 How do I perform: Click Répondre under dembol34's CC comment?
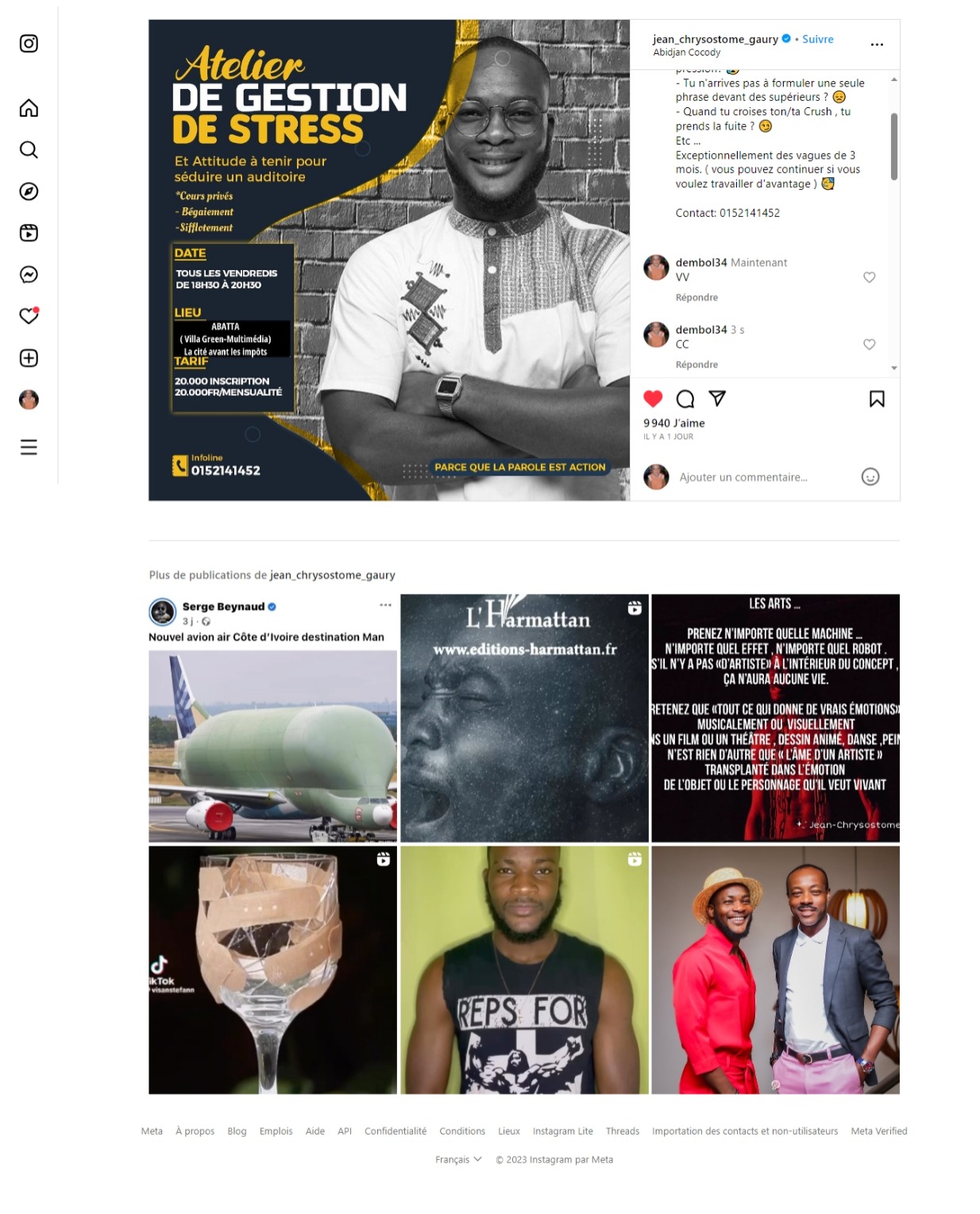[x=696, y=364]
